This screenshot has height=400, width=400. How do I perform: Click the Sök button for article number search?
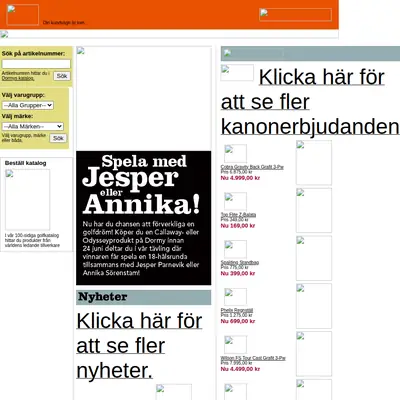click(x=62, y=76)
